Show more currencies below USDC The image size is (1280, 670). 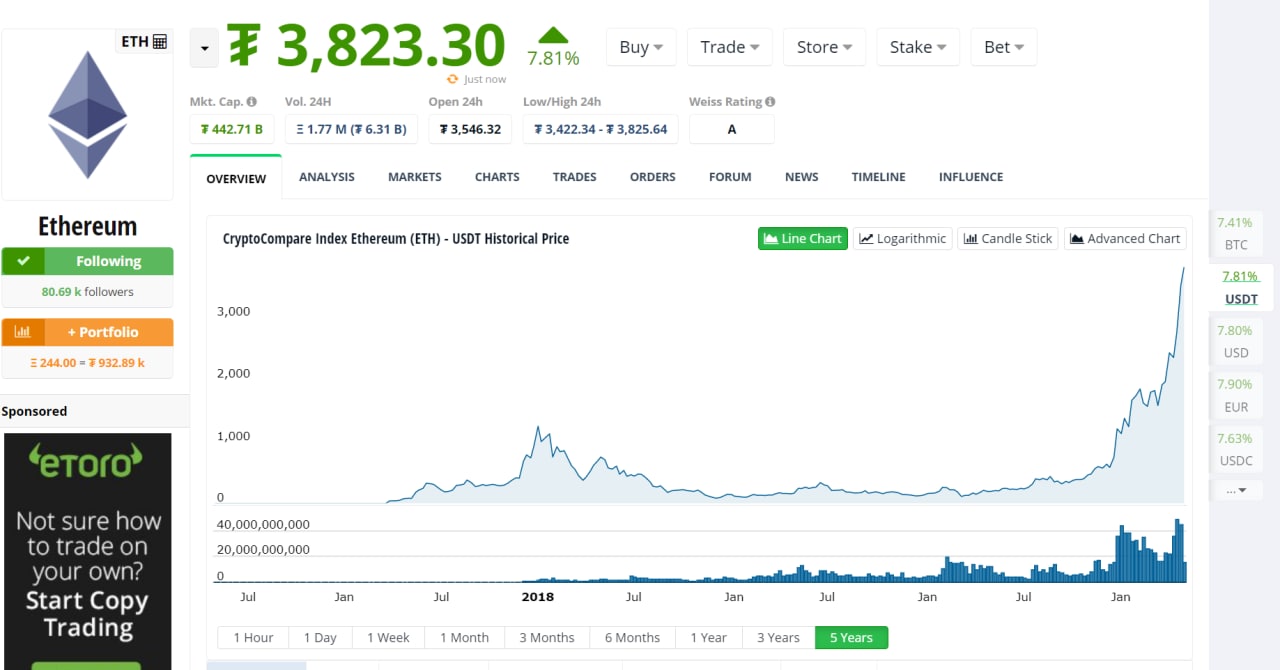coord(1236,490)
